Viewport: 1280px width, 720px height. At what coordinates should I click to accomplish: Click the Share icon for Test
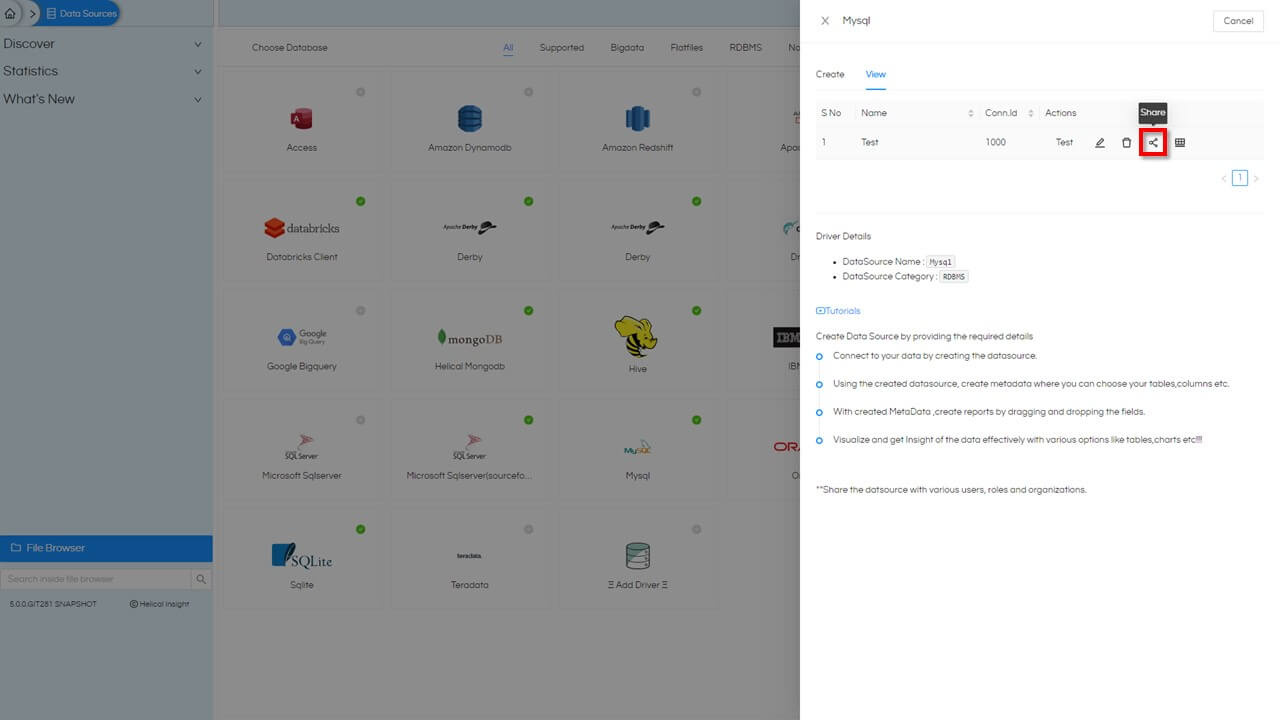click(x=1154, y=143)
